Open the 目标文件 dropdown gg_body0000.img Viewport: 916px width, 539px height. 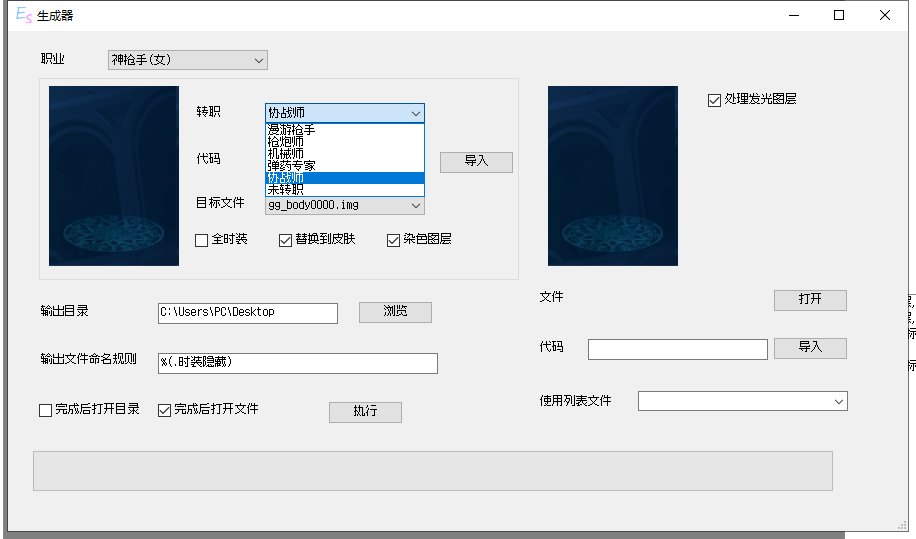tap(345, 206)
